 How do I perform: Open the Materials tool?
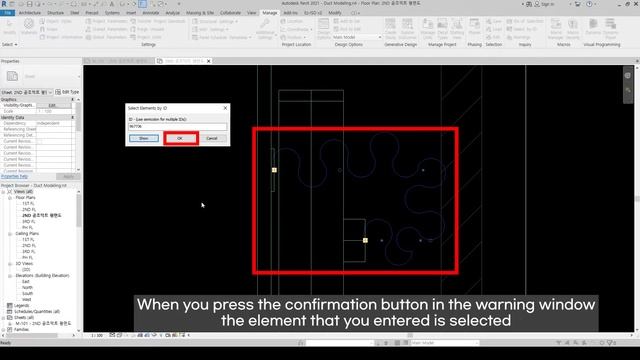29,27
